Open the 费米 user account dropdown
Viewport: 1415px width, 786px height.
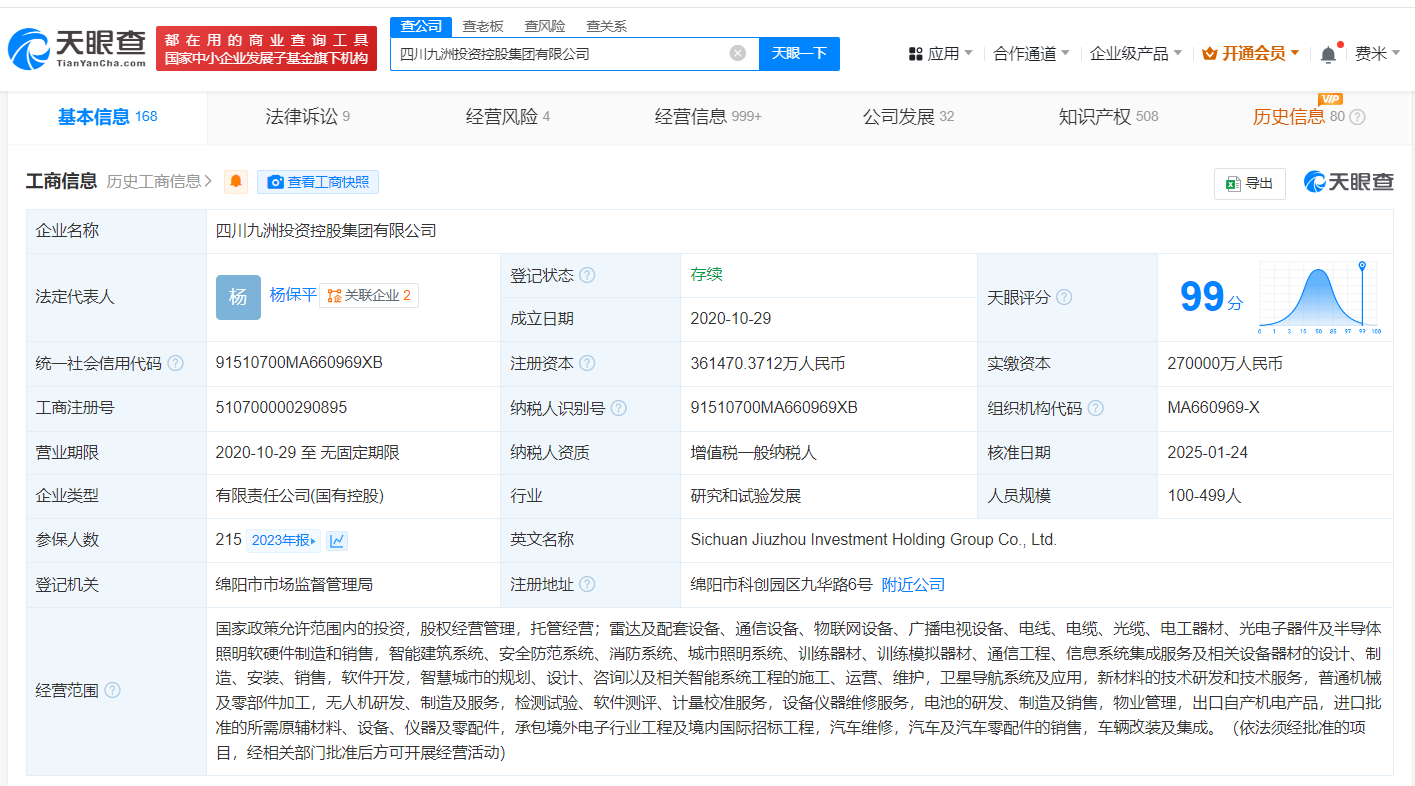pos(1378,53)
